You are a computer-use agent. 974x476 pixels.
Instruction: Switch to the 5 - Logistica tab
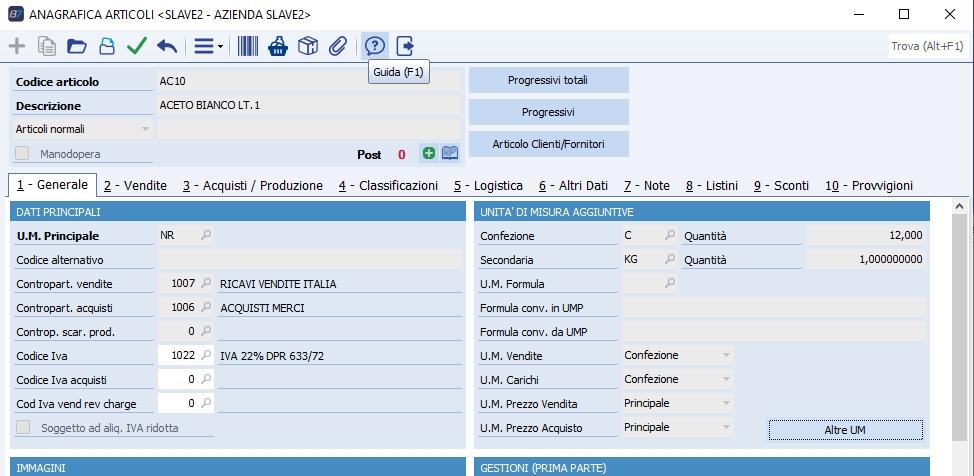point(488,185)
